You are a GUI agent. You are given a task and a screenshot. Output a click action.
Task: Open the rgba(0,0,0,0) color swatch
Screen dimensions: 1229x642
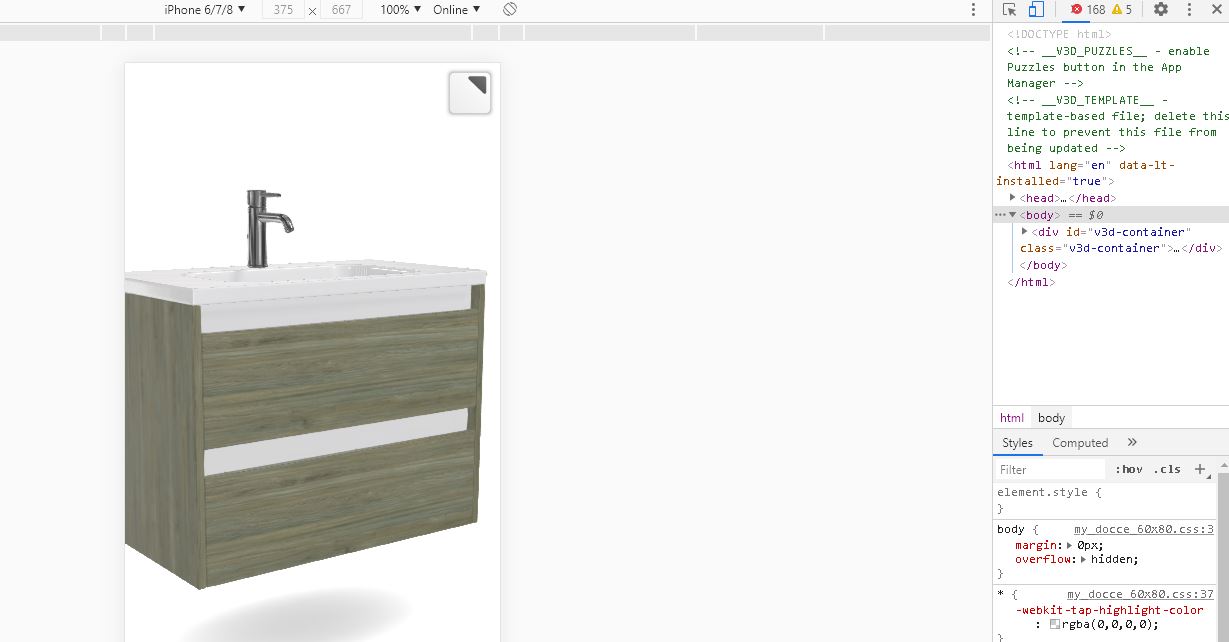1054,624
